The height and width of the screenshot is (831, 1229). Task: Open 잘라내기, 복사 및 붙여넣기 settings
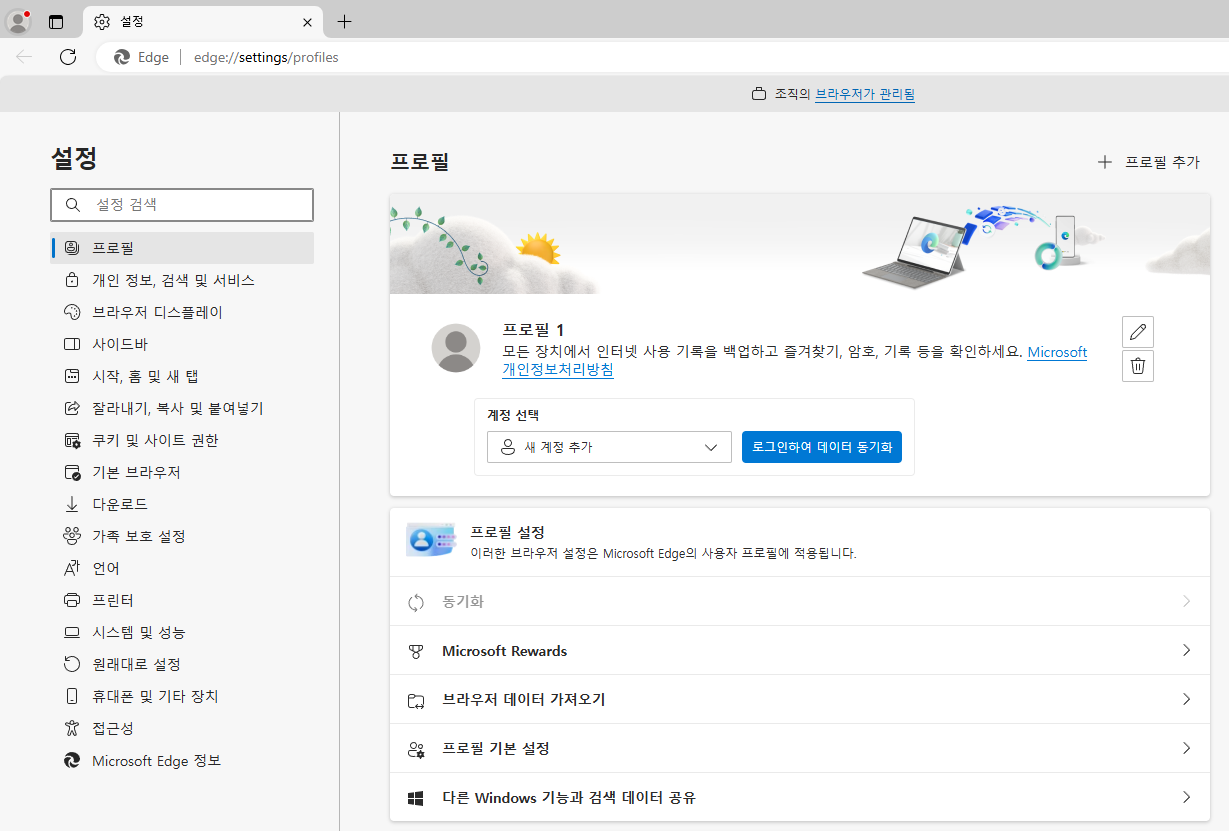[x=182, y=408]
